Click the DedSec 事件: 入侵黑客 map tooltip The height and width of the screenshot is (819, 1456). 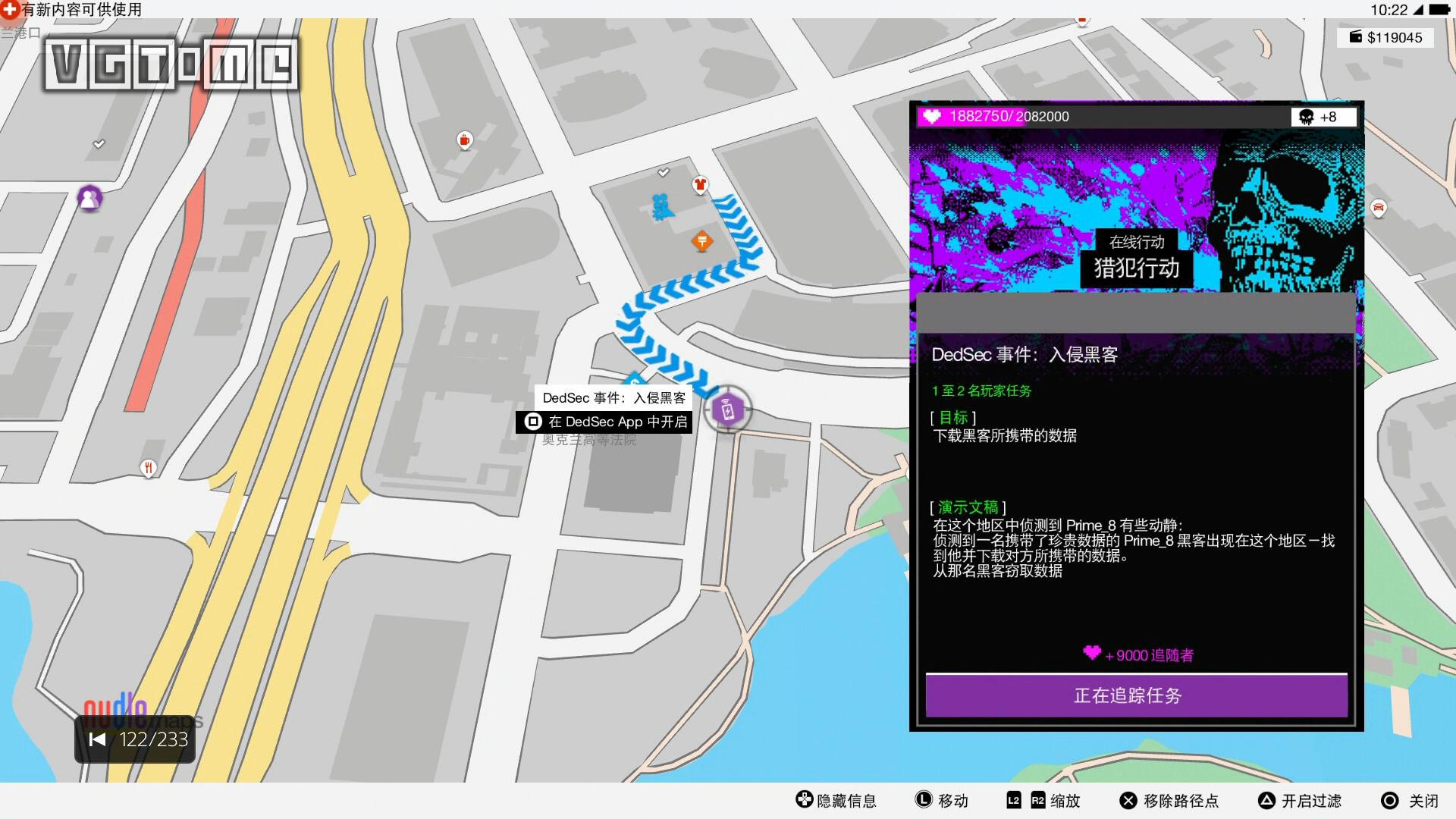pyautogui.click(x=614, y=398)
